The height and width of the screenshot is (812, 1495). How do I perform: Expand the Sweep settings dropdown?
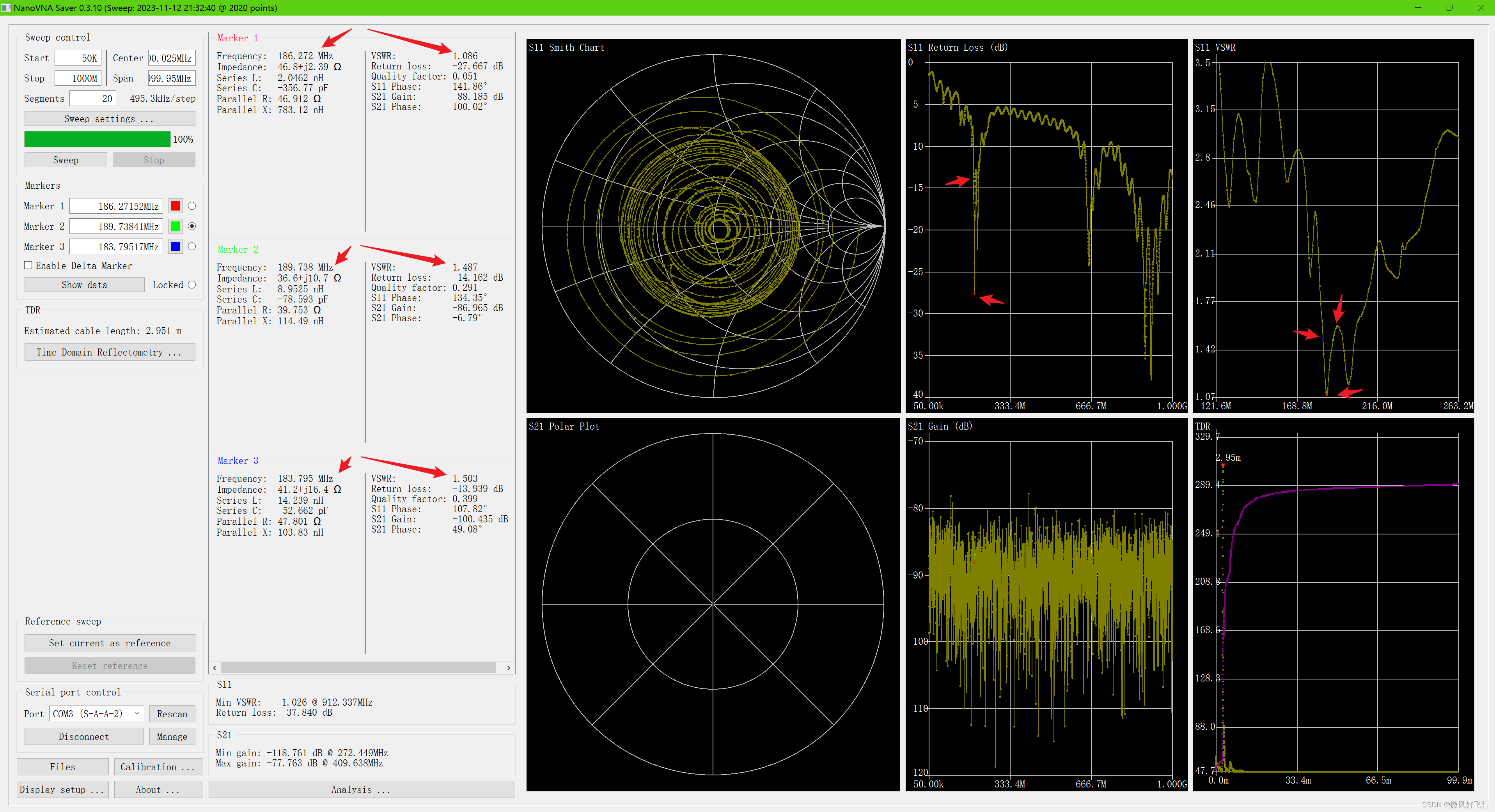109,118
